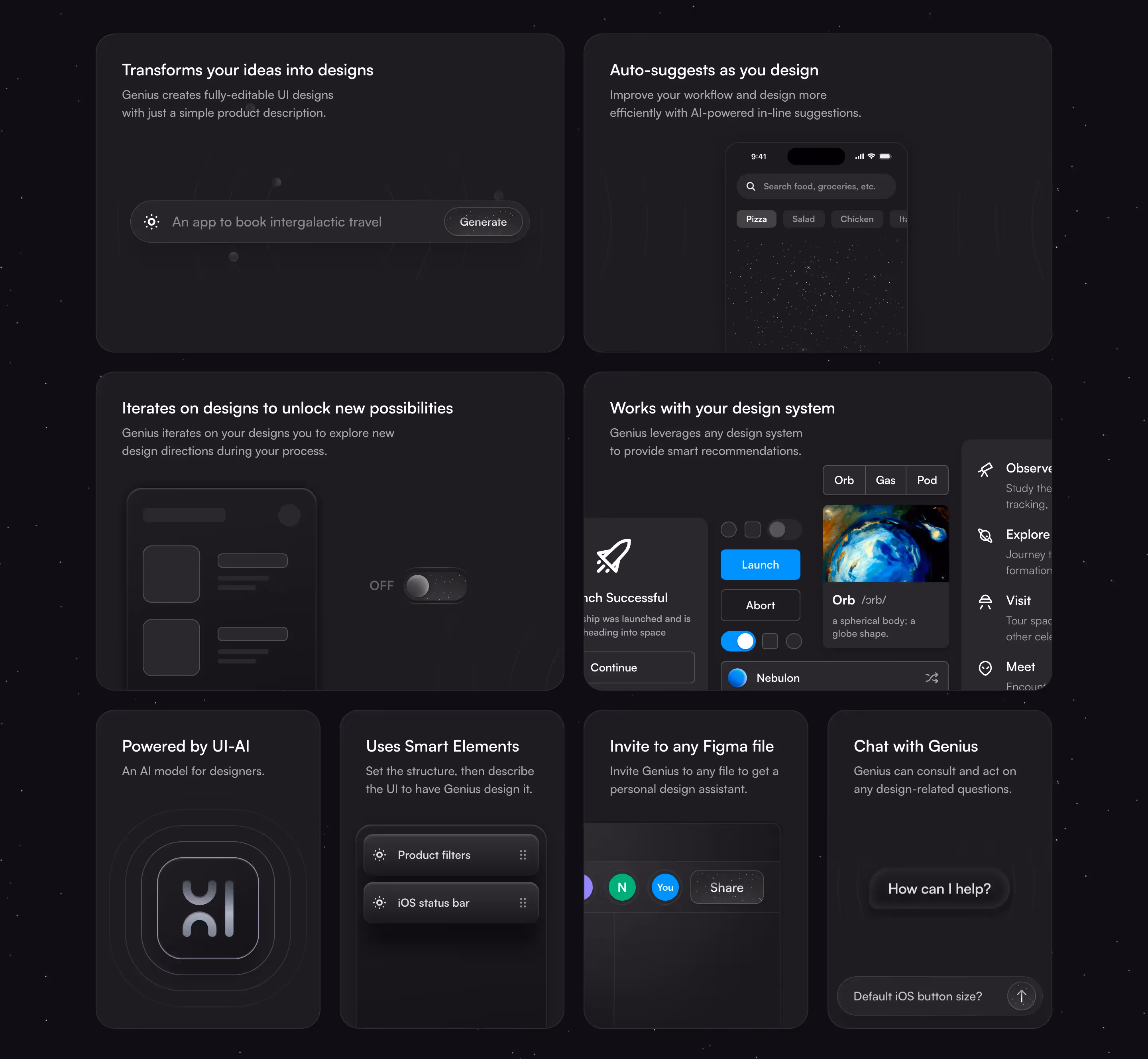Click the Orb planet image thumbnail

[885, 543]
